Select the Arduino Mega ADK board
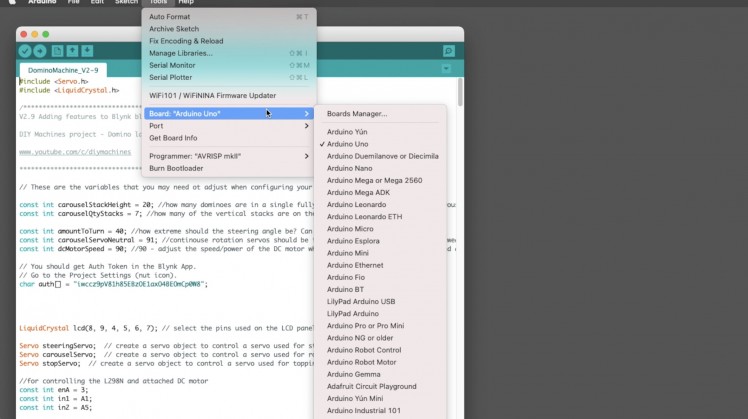The image size is (748, 419). click(380, 192)
